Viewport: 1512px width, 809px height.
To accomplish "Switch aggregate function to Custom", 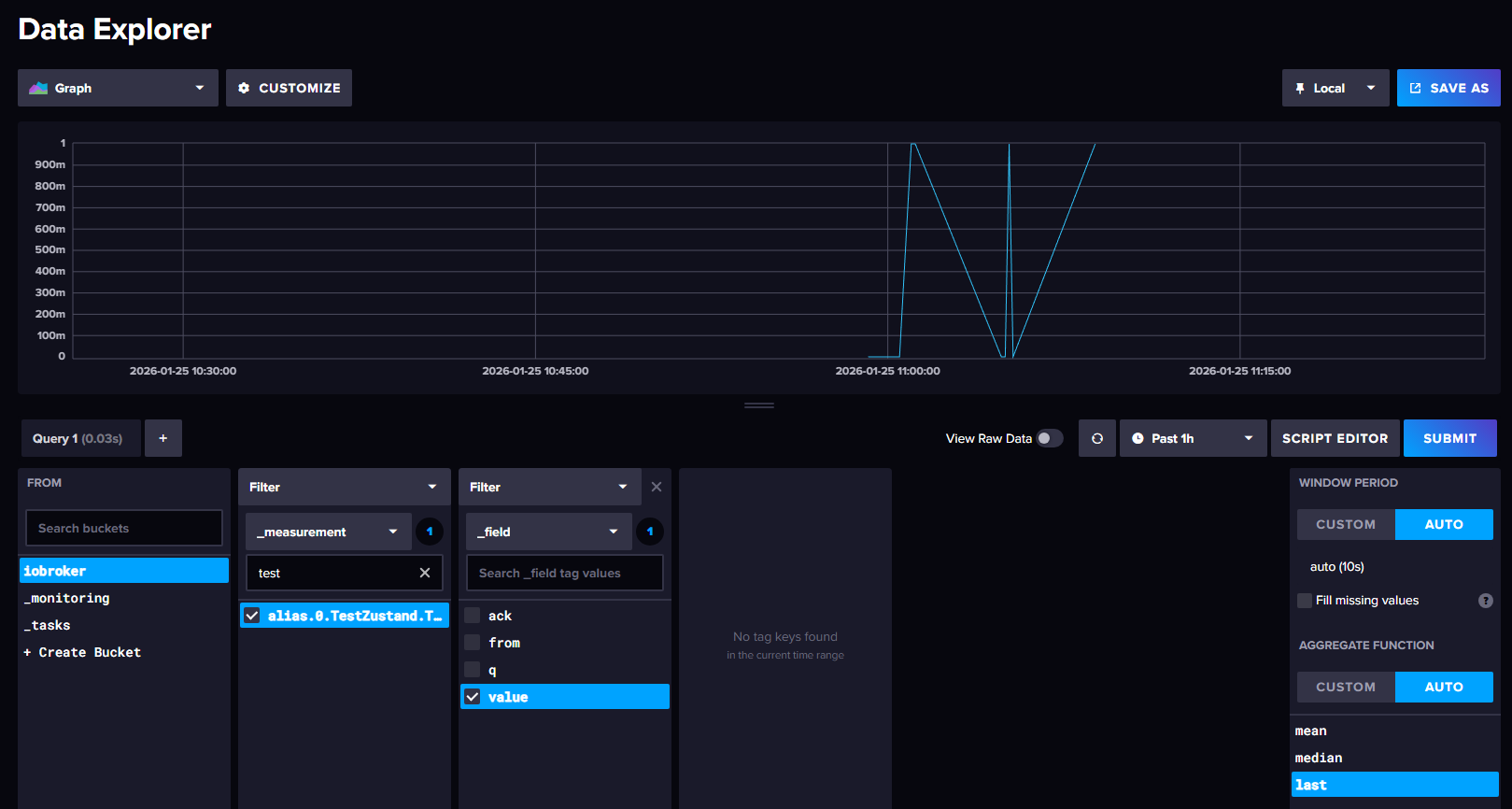I will point(1346,687).
